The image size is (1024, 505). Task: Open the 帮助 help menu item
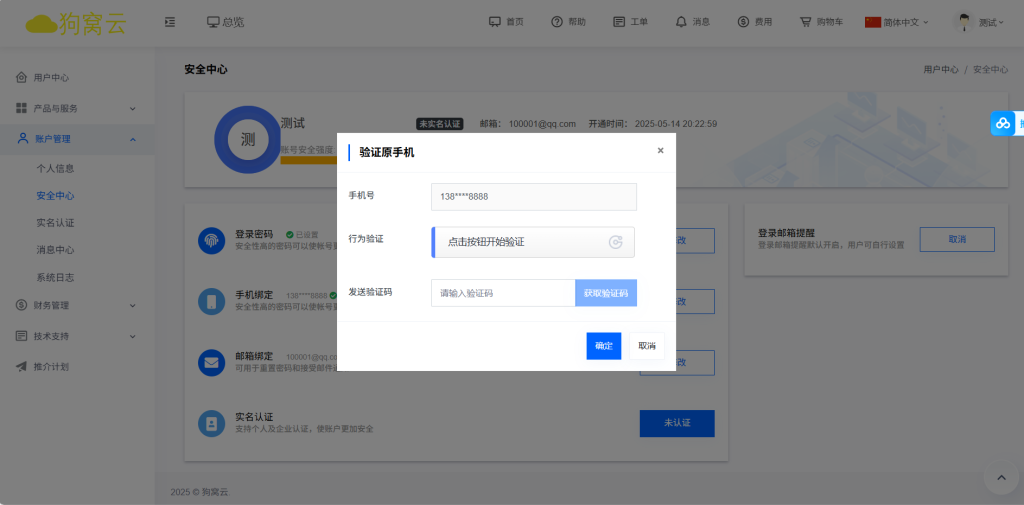pyautogui.click(x=568, y=22)
